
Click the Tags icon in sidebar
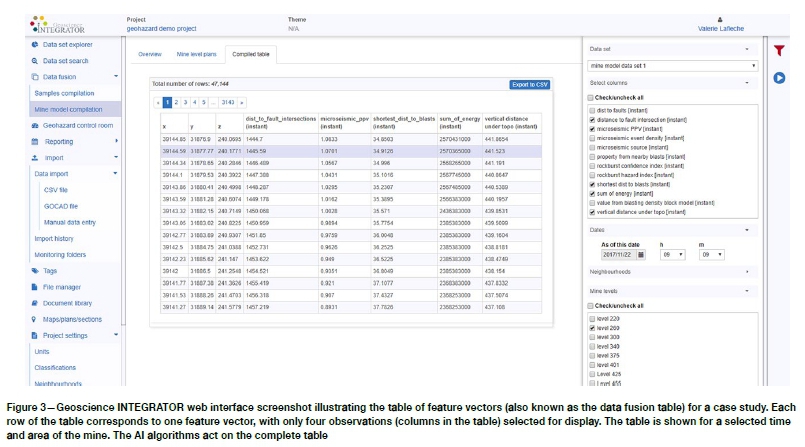(35, 271)
